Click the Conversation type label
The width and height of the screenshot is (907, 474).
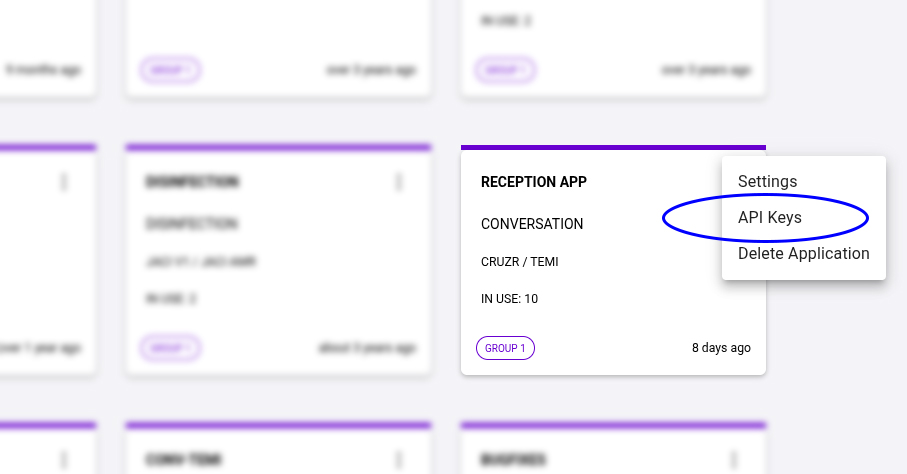pos(531,223)
